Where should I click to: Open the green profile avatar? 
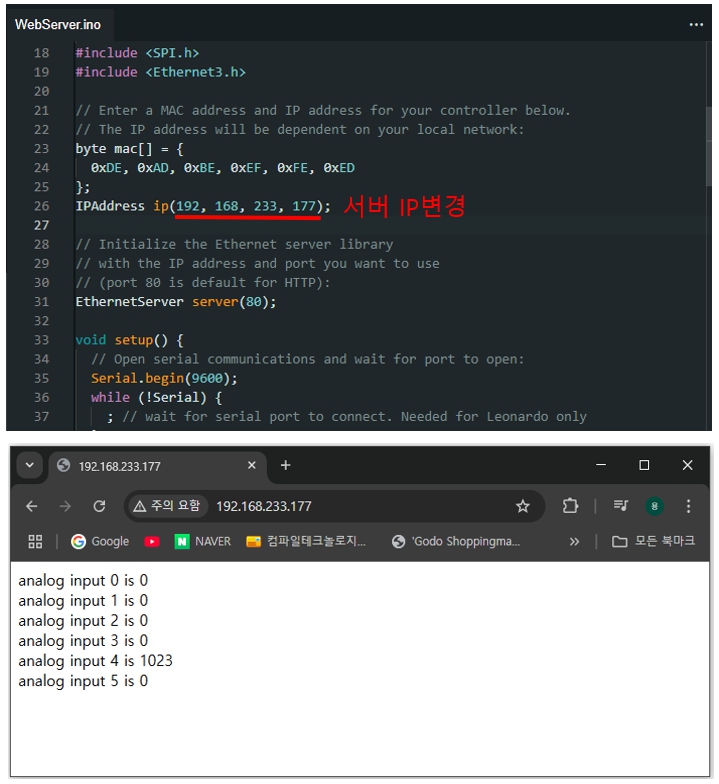[655, 507]
